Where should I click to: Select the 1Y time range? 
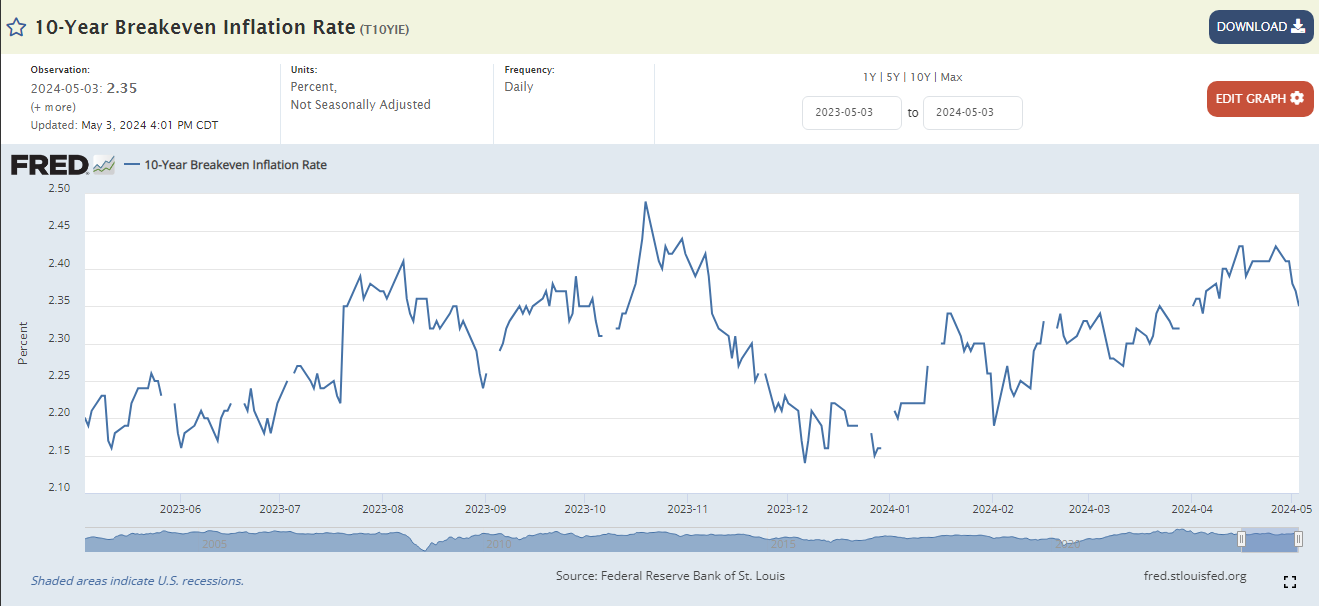pyautogui.click(x=870, y=77)
